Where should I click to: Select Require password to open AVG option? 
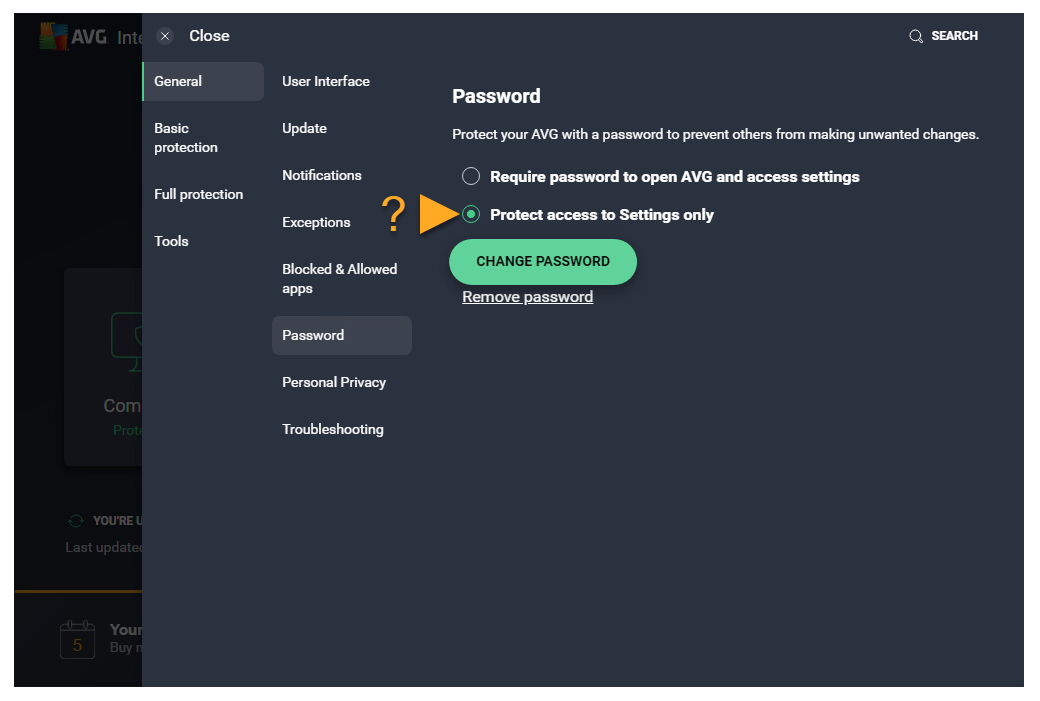click(471, 177)
